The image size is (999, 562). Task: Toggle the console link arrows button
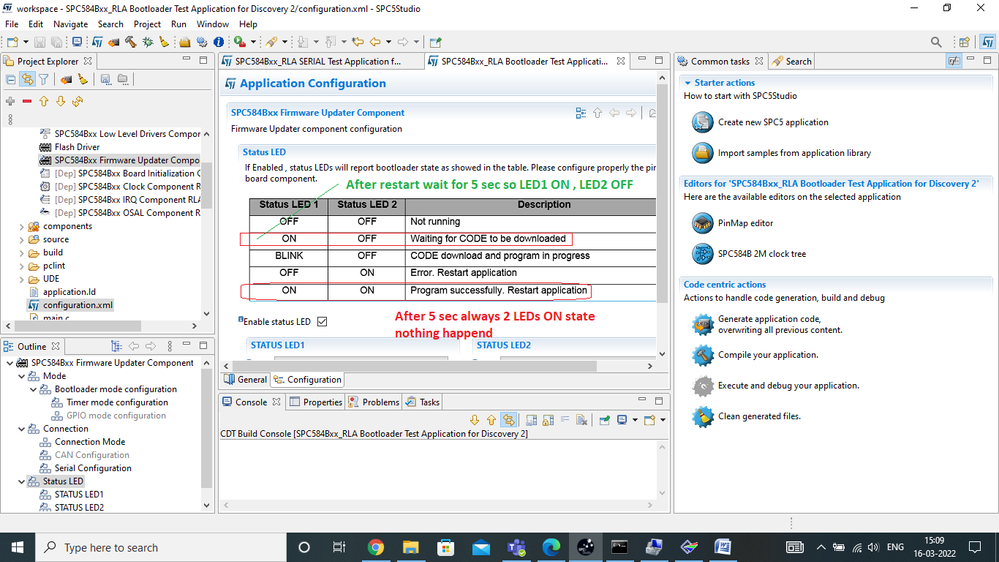[x=508, y=420]
